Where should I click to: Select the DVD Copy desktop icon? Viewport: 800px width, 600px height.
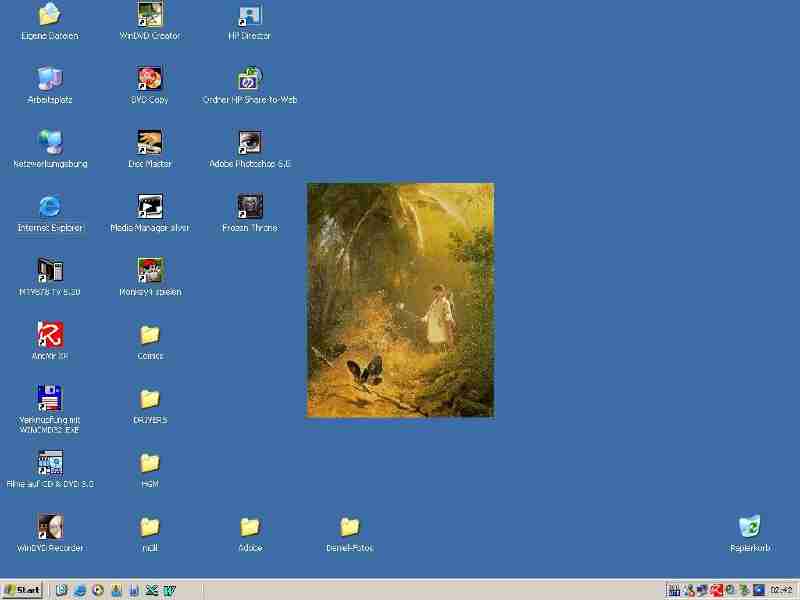(150, 79)
